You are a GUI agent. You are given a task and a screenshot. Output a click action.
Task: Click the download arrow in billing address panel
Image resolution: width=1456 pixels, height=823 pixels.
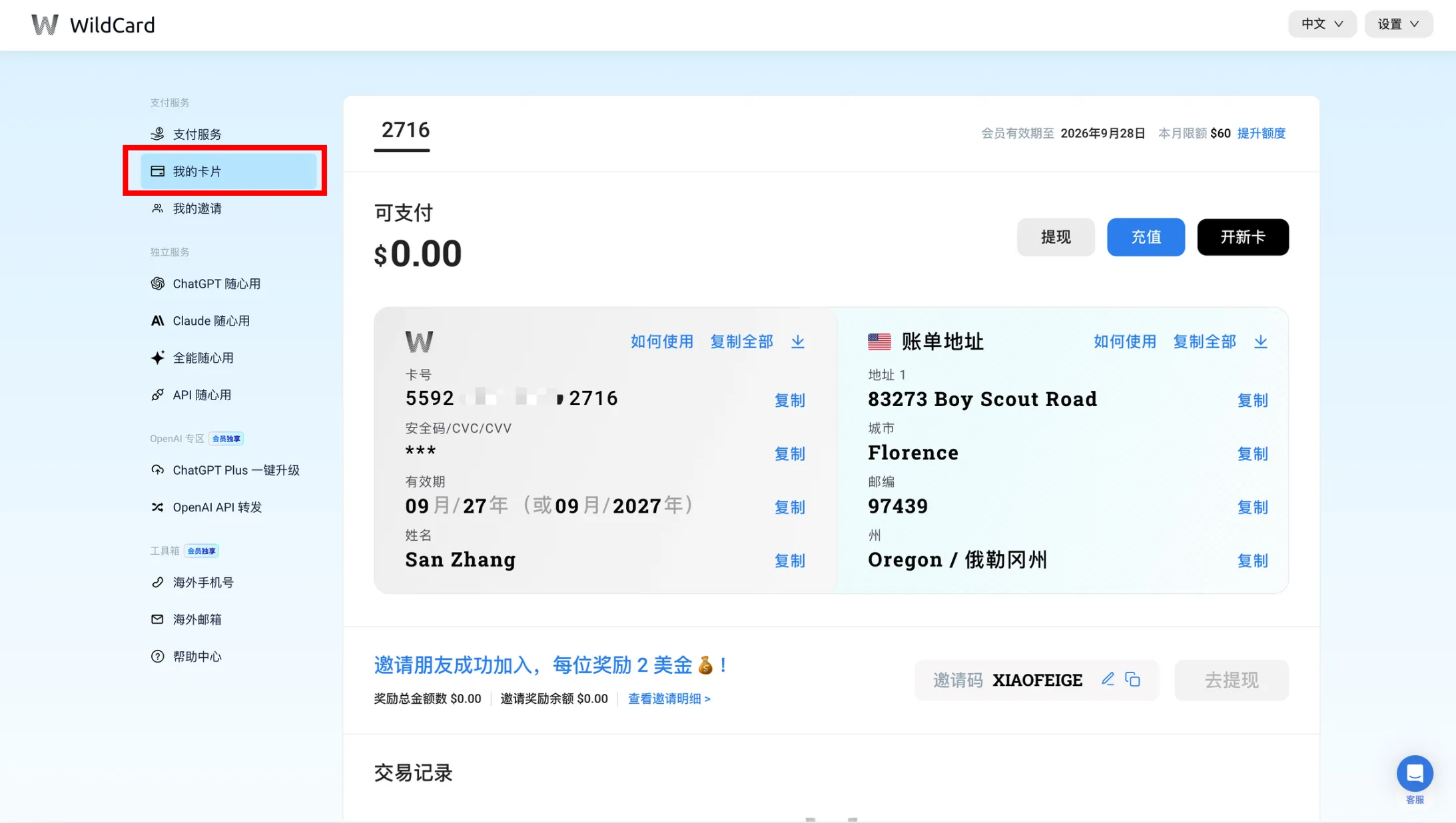tap(1260, 342)
